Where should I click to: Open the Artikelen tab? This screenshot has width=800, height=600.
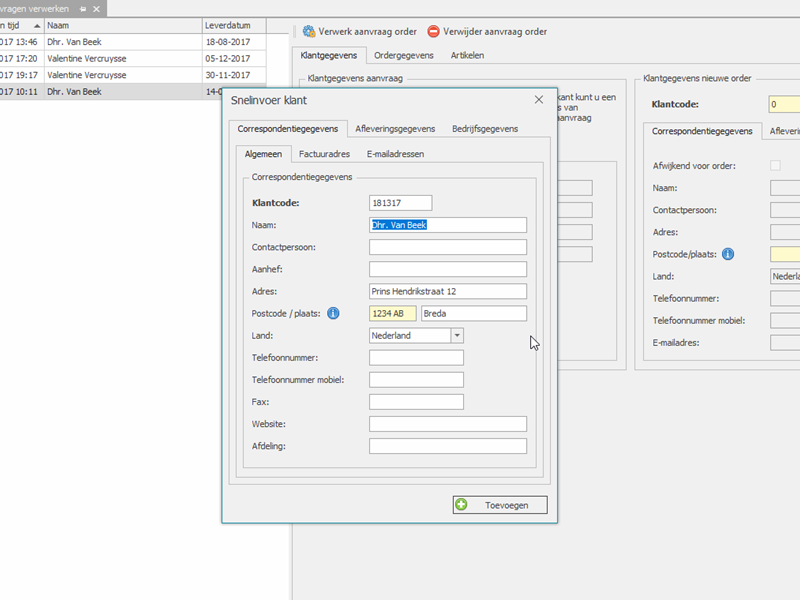pos(467,55)
